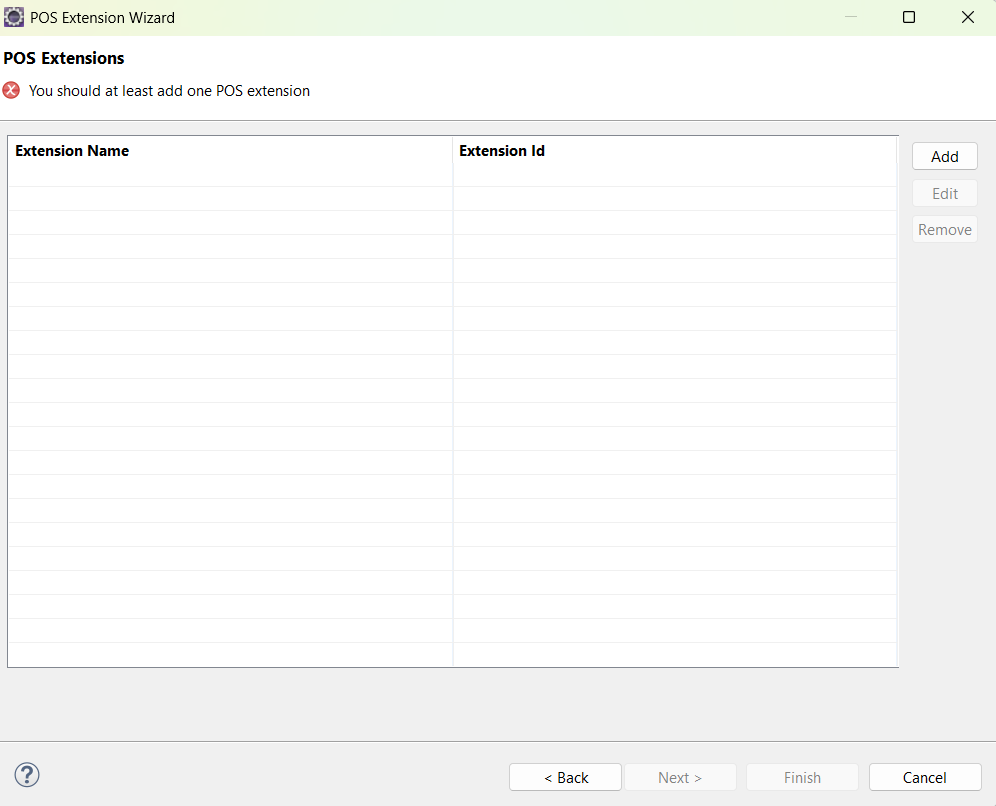
Task: Maximize the wizard window
Action: pyautogui.click(x=909, y=17)
